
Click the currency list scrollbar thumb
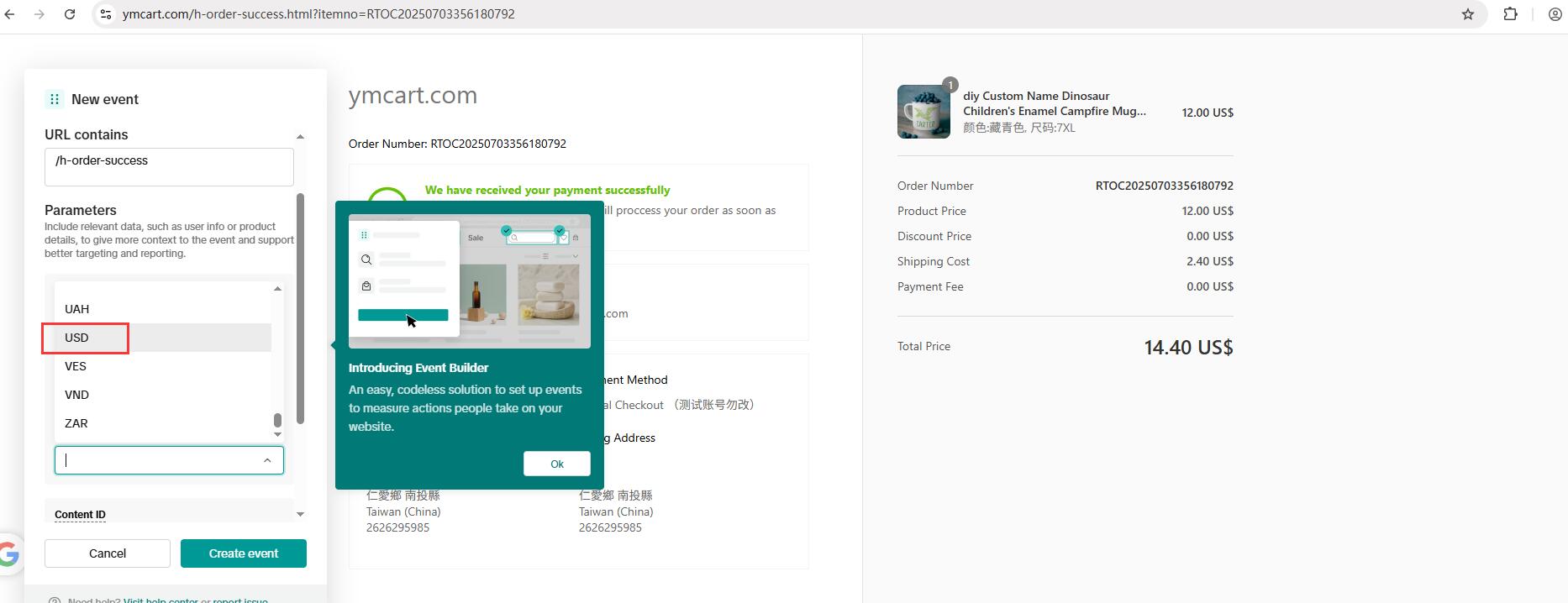(277, 420)
